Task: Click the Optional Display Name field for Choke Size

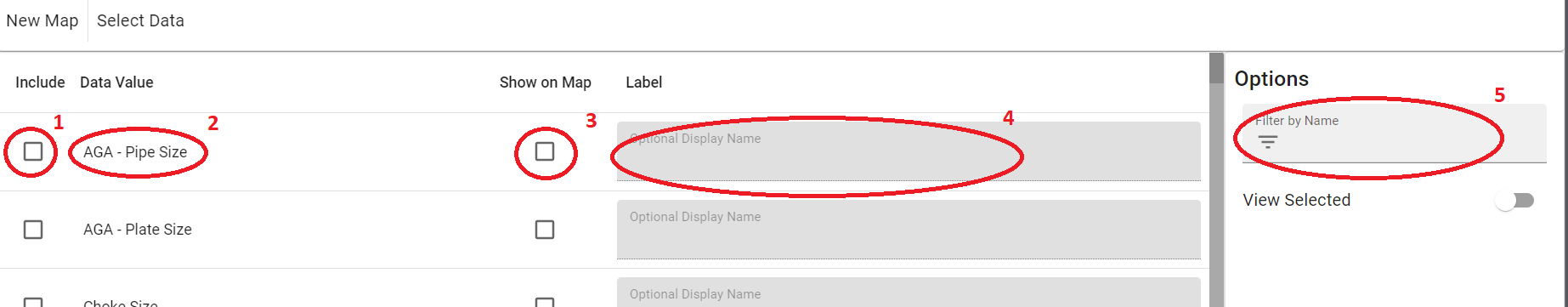Action: (x=909, y=293)
